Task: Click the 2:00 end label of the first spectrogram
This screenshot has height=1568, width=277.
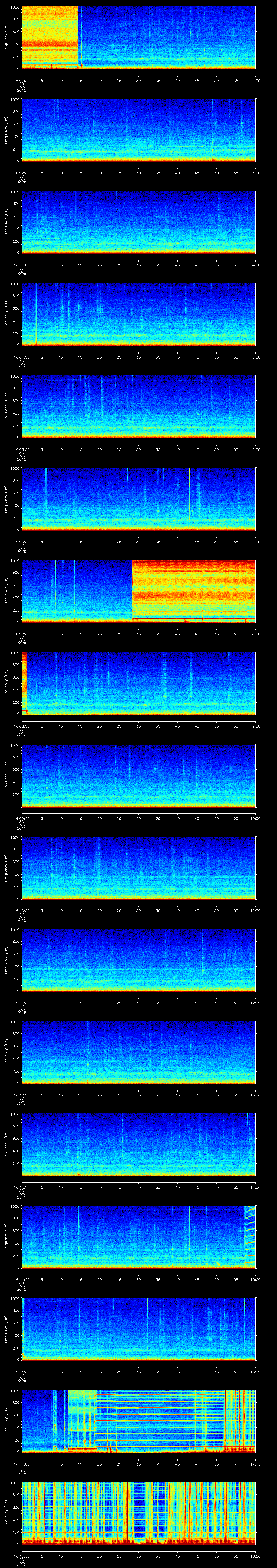Action: (256, 80)
